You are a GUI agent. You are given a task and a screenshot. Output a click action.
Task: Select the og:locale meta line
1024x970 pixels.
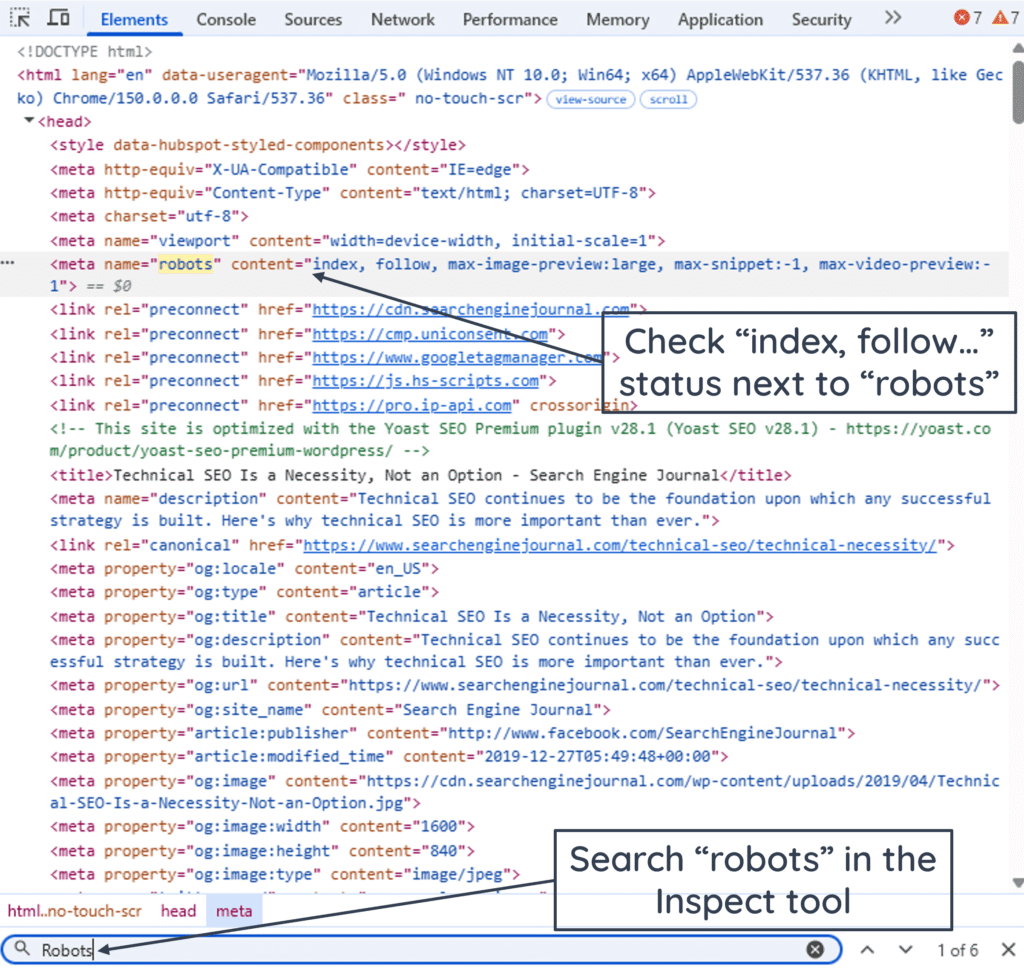[244, 568]
